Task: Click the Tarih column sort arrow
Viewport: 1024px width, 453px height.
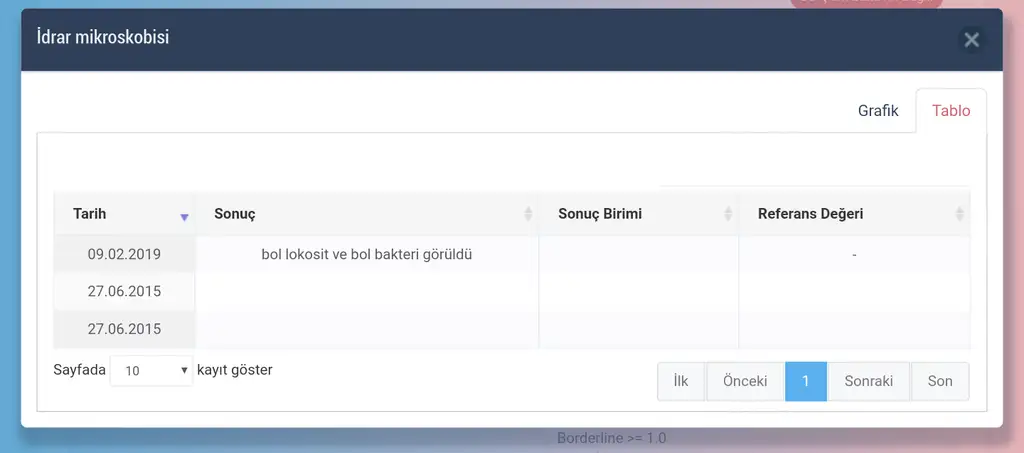Action: (x=184, y=216)
